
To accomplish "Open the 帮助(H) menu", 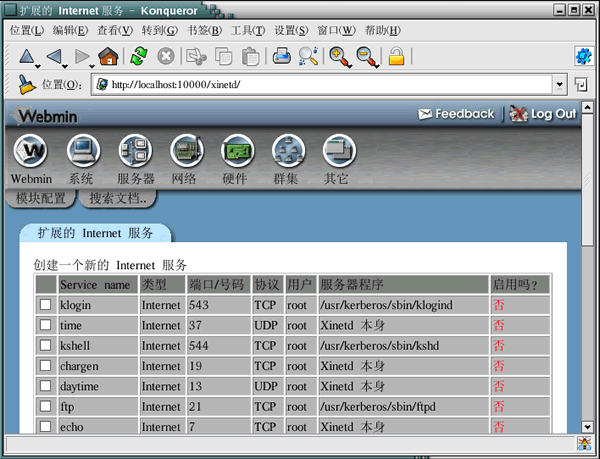I will pos(383,30).
